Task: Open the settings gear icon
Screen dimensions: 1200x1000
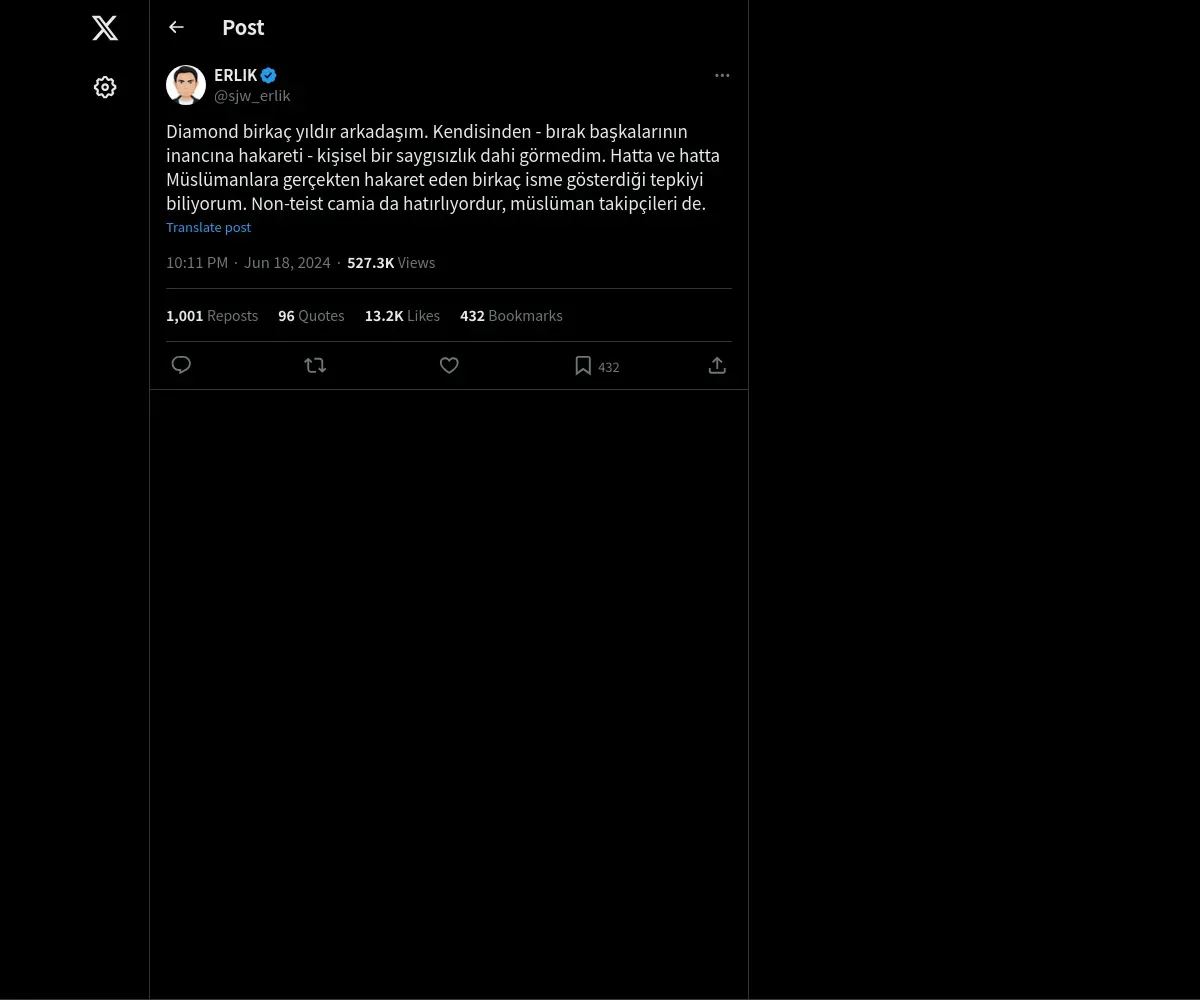Action: pyautogui.click(x=105, y=87)
